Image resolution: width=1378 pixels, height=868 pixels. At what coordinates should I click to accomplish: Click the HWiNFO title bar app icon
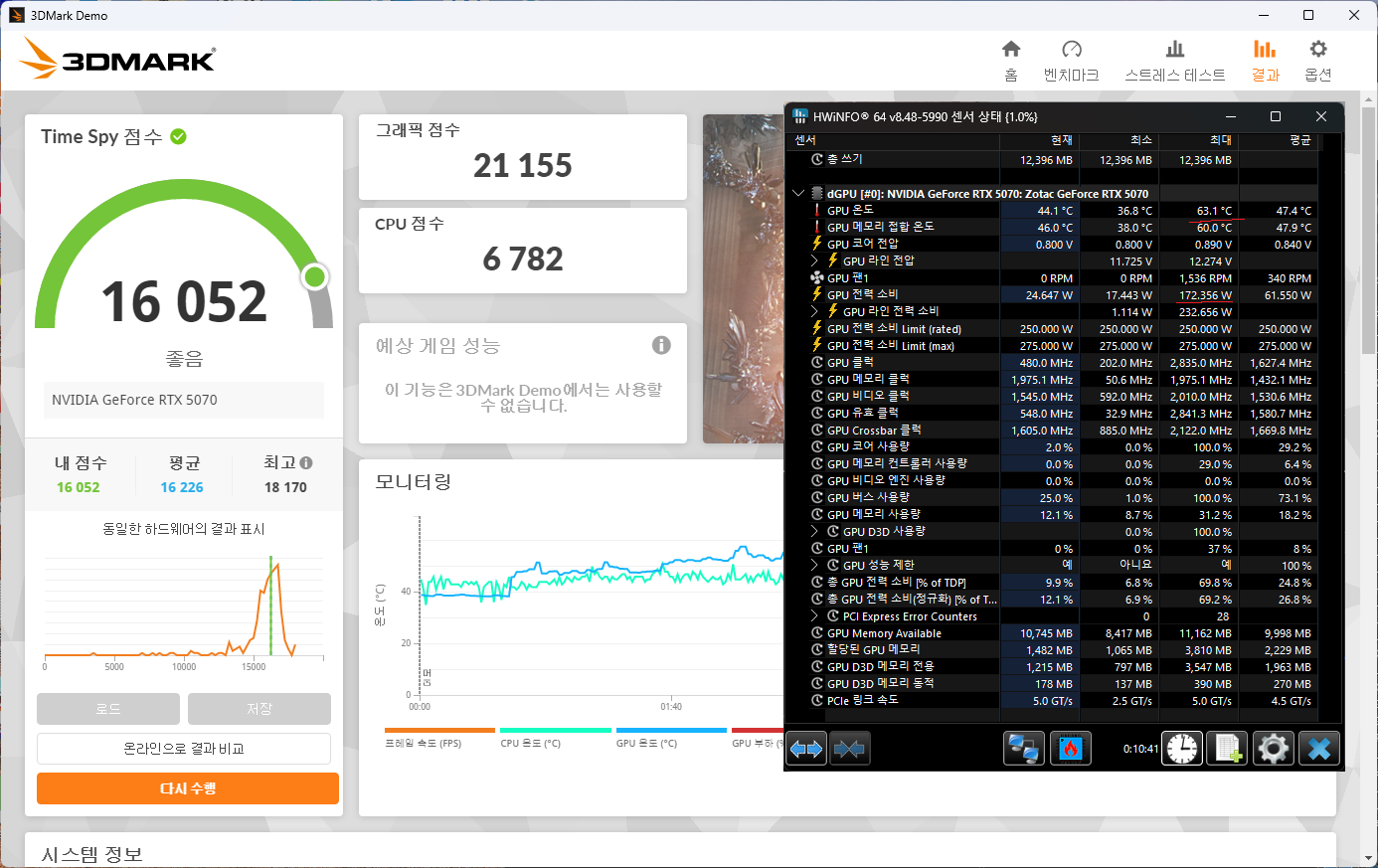[x=800, y=116]
